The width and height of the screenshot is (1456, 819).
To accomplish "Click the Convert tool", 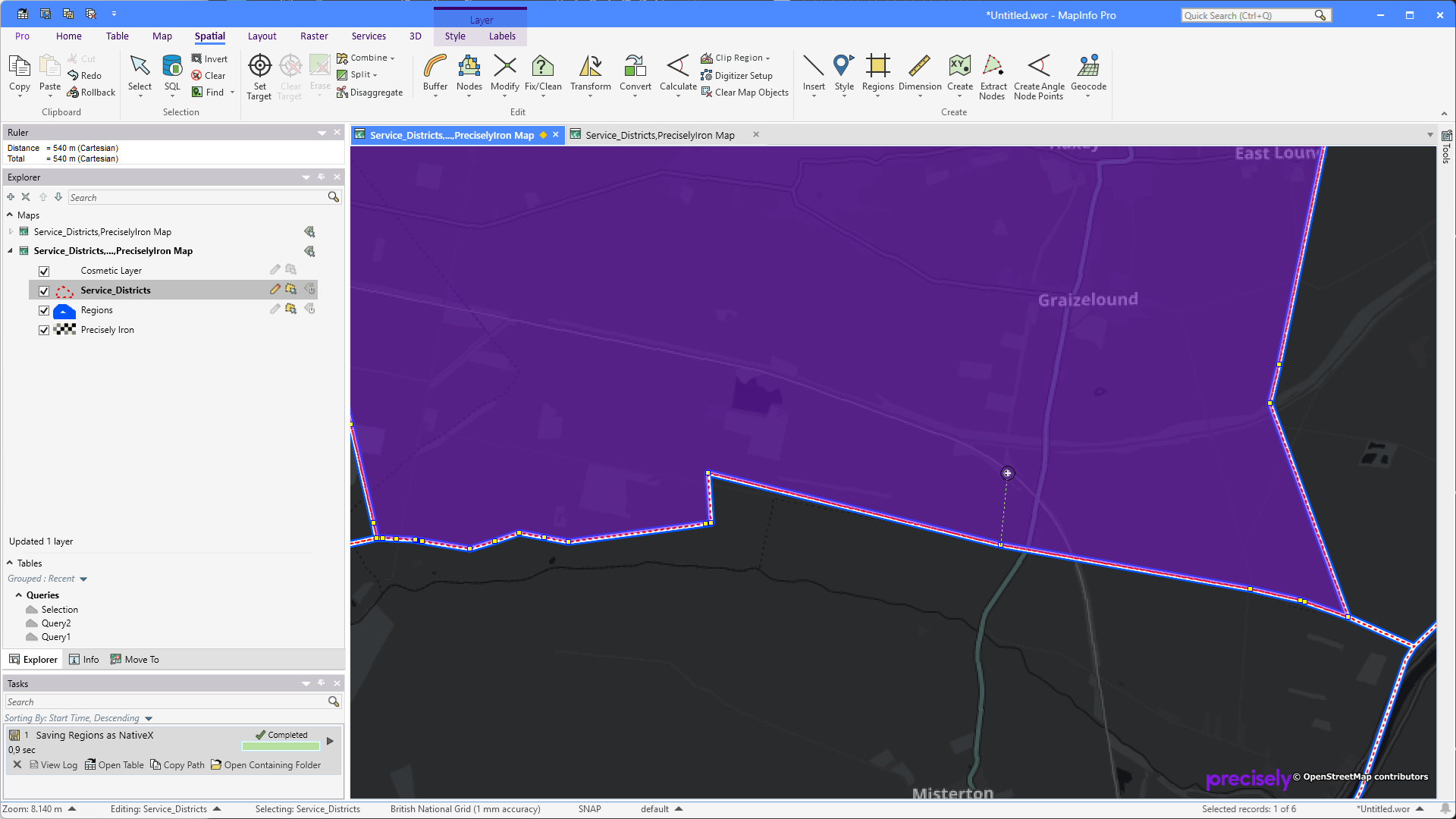I will click(x=635, y=74).
